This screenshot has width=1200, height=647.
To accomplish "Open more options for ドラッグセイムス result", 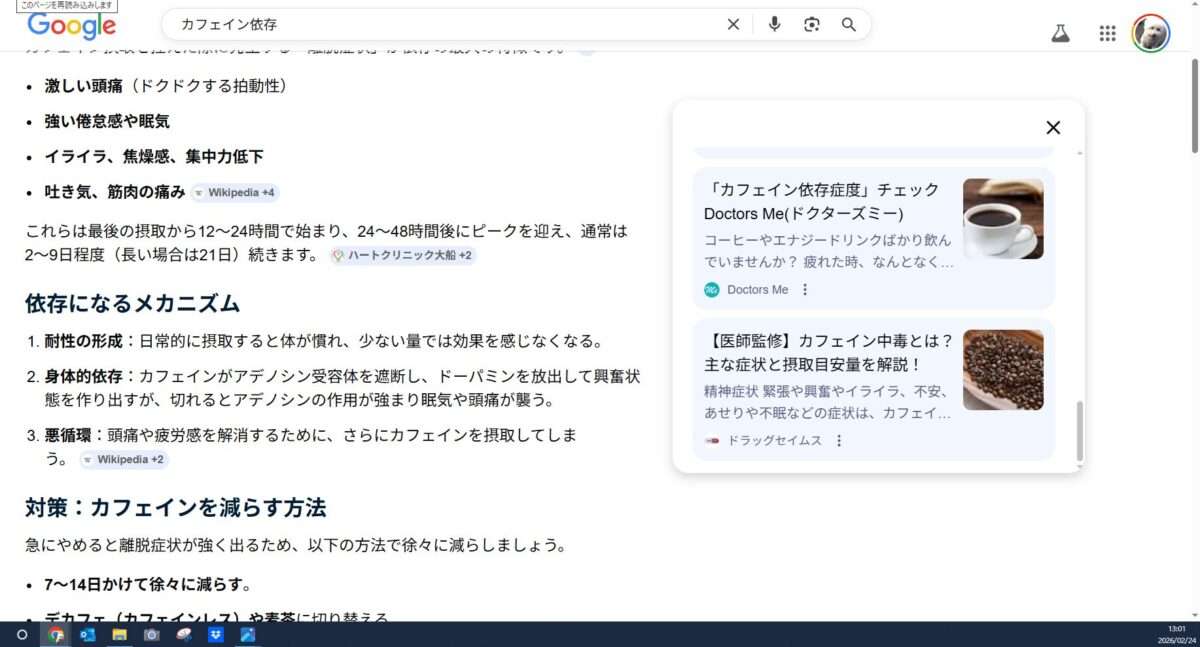I will 839,441.
